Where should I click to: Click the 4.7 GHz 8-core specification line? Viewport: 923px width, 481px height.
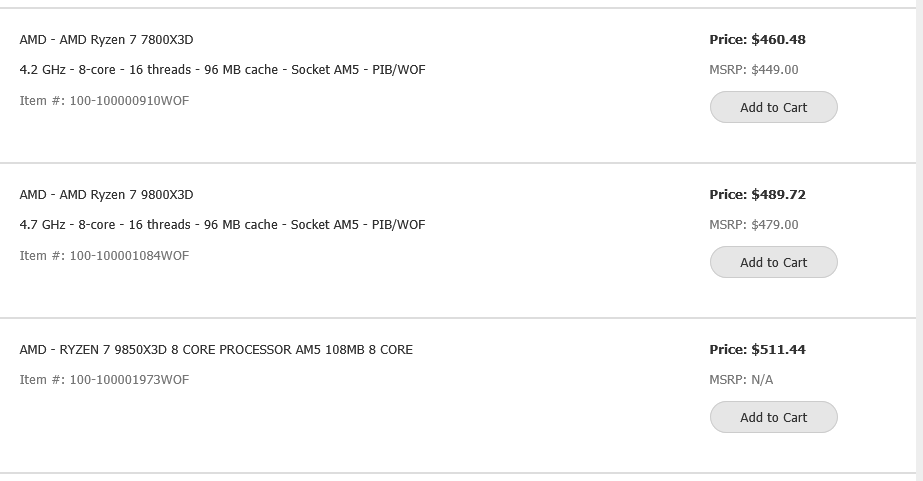click(x=222, y=225)
